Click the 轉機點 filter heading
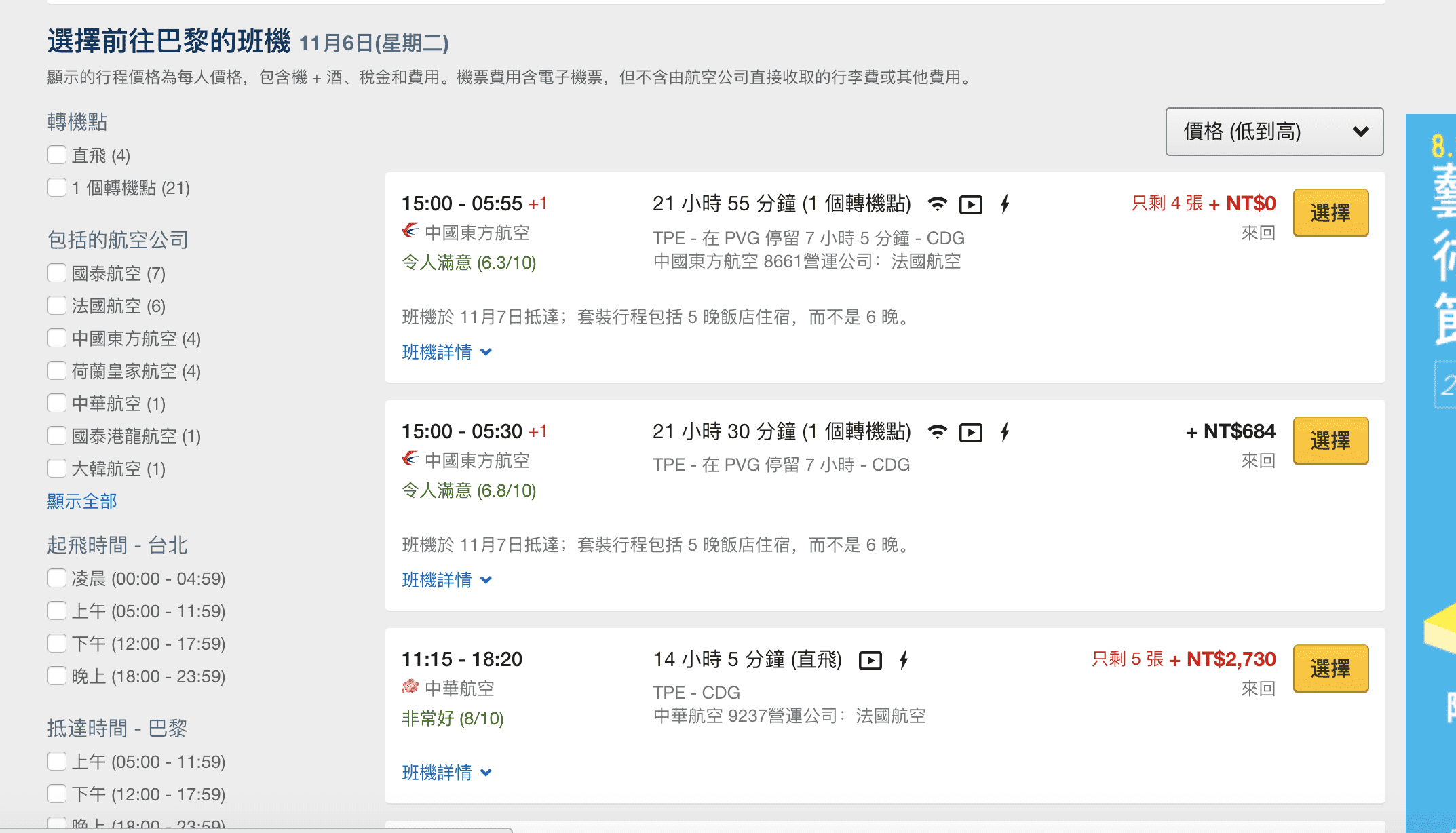The height and width of the screenshot is (833, 1456). tap(77, 122)
